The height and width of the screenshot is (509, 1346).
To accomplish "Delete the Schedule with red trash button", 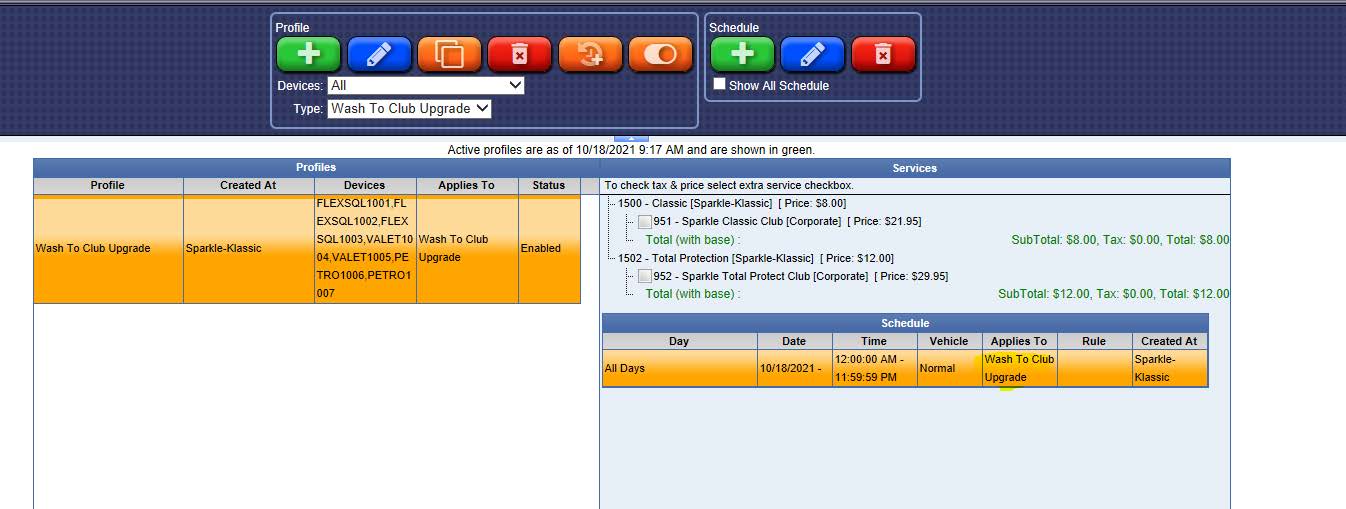I will click(883, 54).
